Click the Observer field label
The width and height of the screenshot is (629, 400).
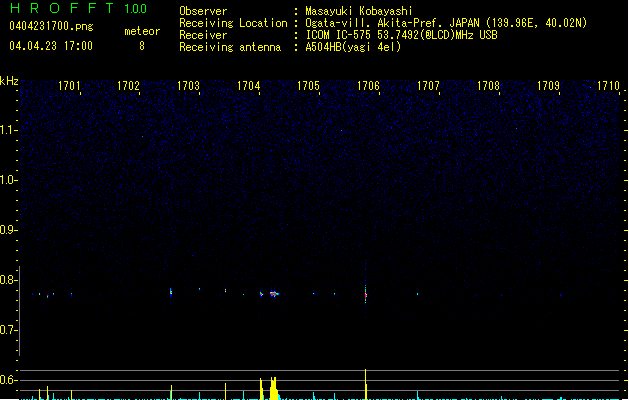point(203,11)
